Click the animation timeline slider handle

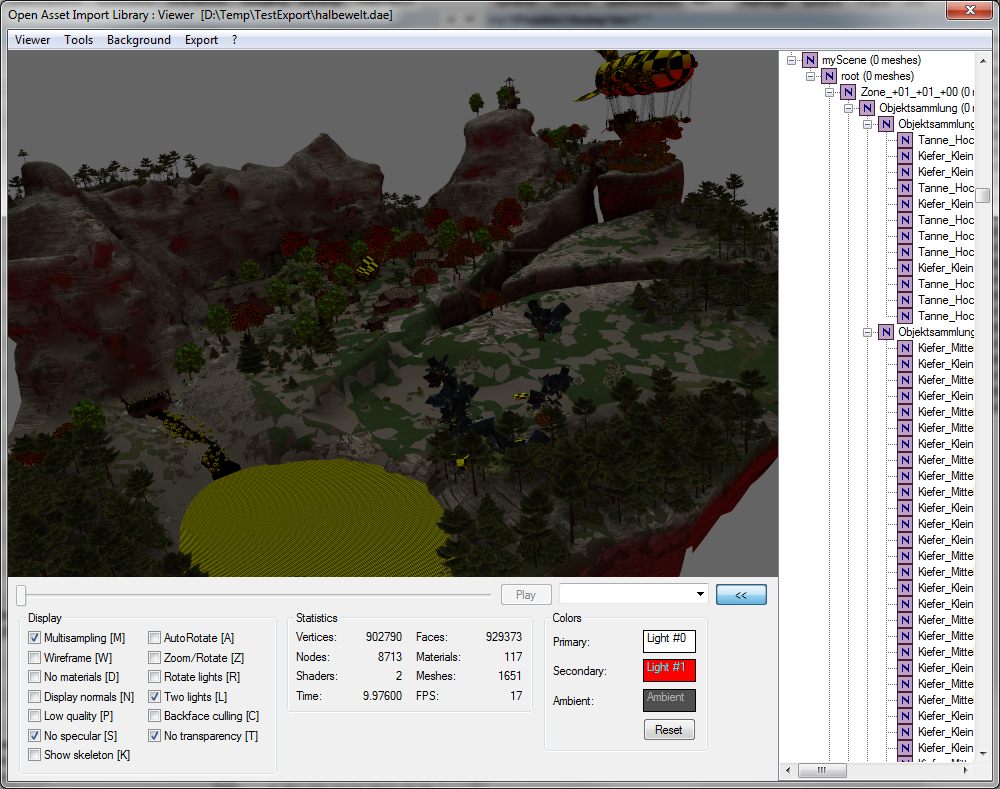[x=21, y=596]
